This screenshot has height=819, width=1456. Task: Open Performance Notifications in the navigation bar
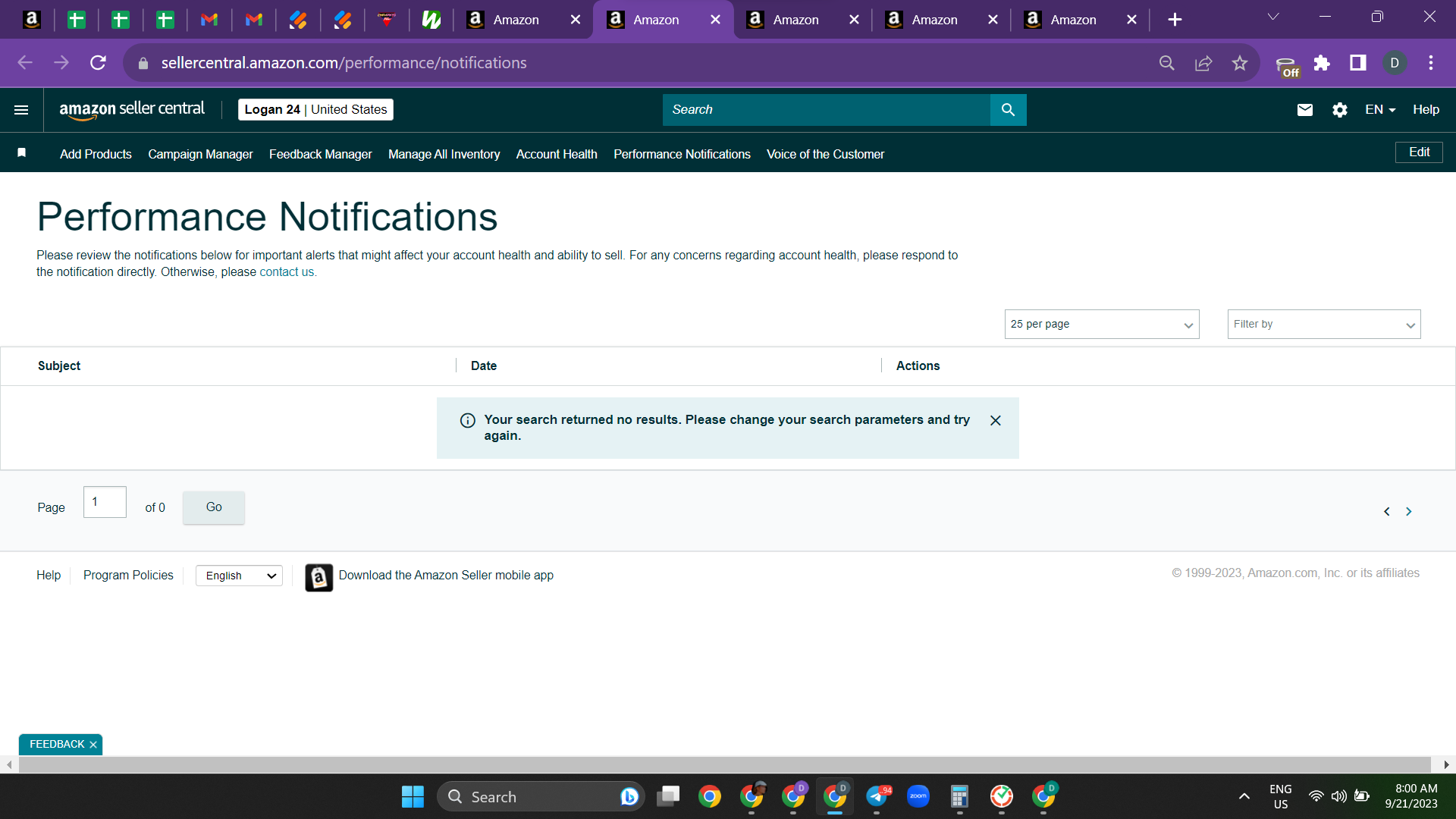[x=682, y=154]
